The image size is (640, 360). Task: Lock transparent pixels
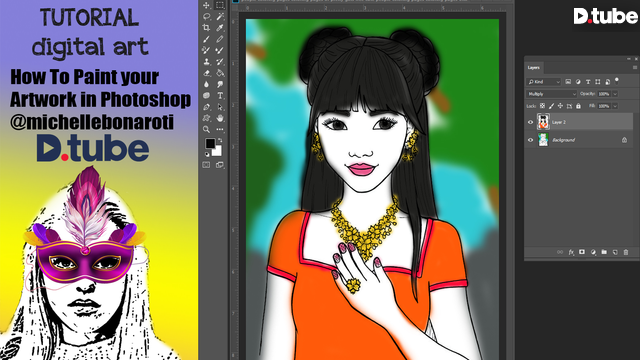click(x=542, y=106)
